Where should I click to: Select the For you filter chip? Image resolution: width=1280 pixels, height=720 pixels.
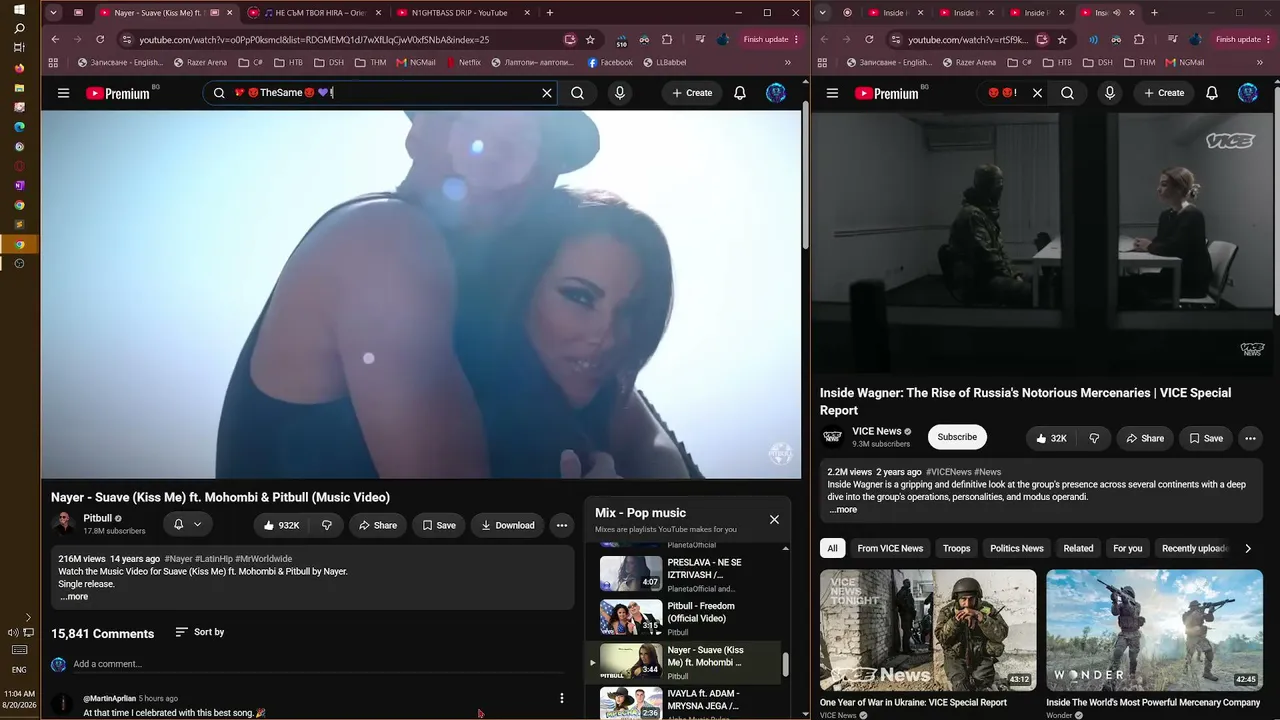point(1128,548)
